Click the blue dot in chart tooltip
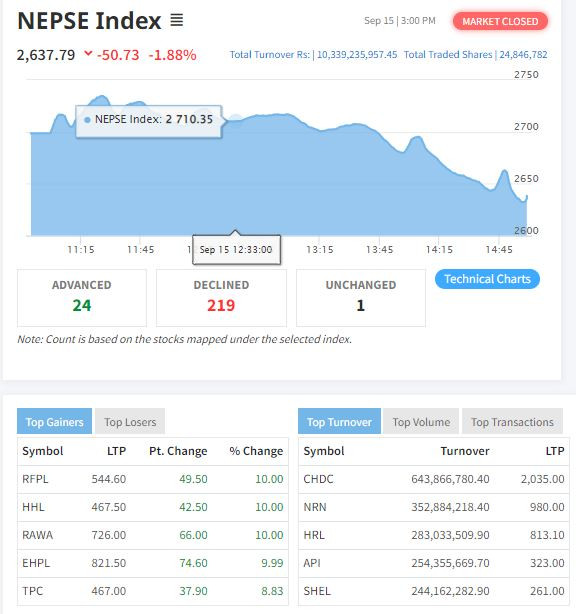 point(88,120)
